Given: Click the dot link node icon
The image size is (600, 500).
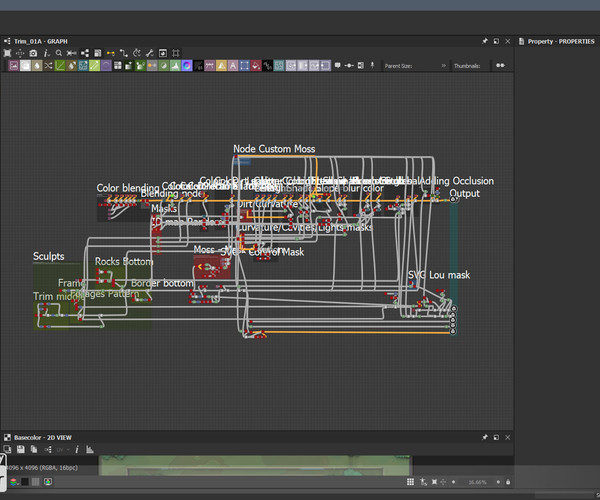Looking at the screenshot, I should pyautogui.click(x=349, y=65).
